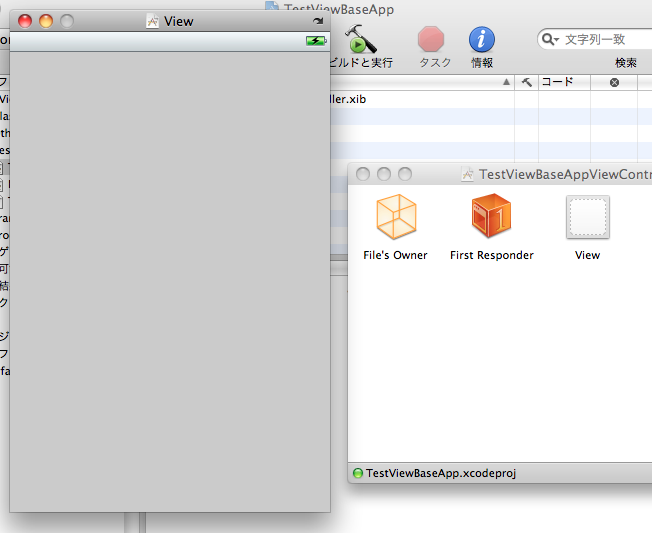Minimize the View window with yellow button
The height and width of the screenshot is (533, 652).
46,21
